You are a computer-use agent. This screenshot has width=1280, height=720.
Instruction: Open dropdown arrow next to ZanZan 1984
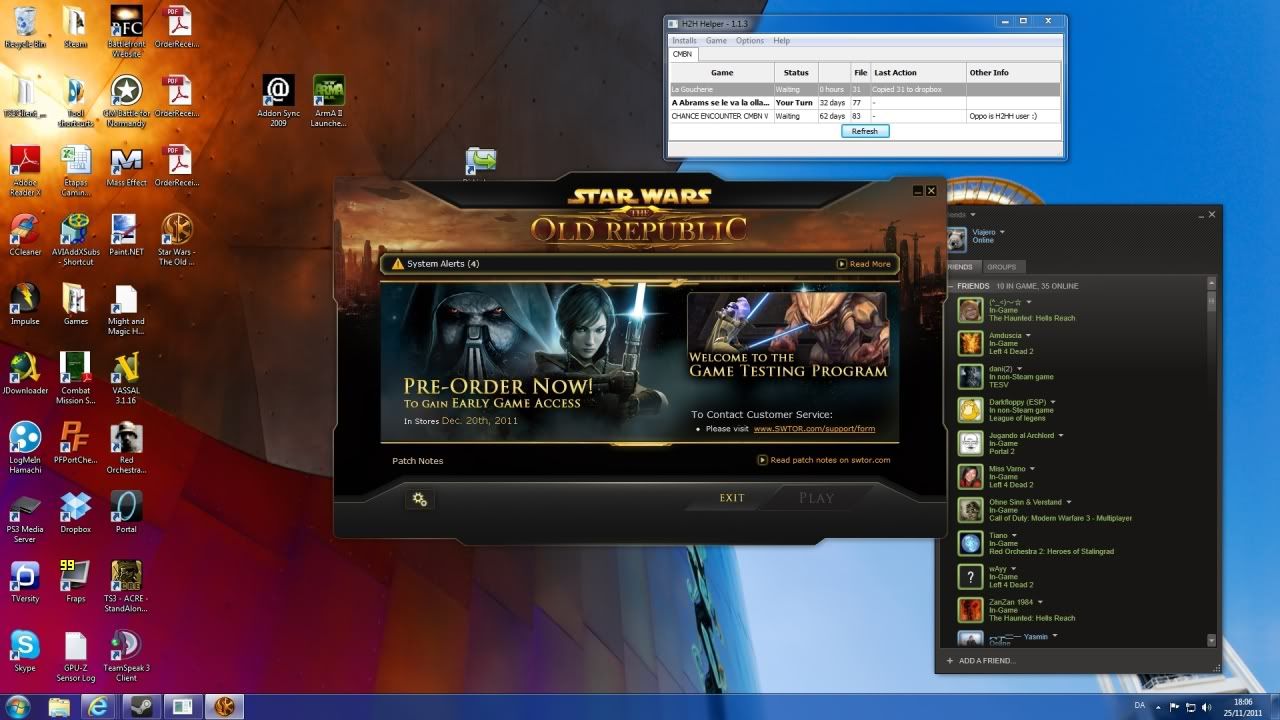[x=1041, y=602]
